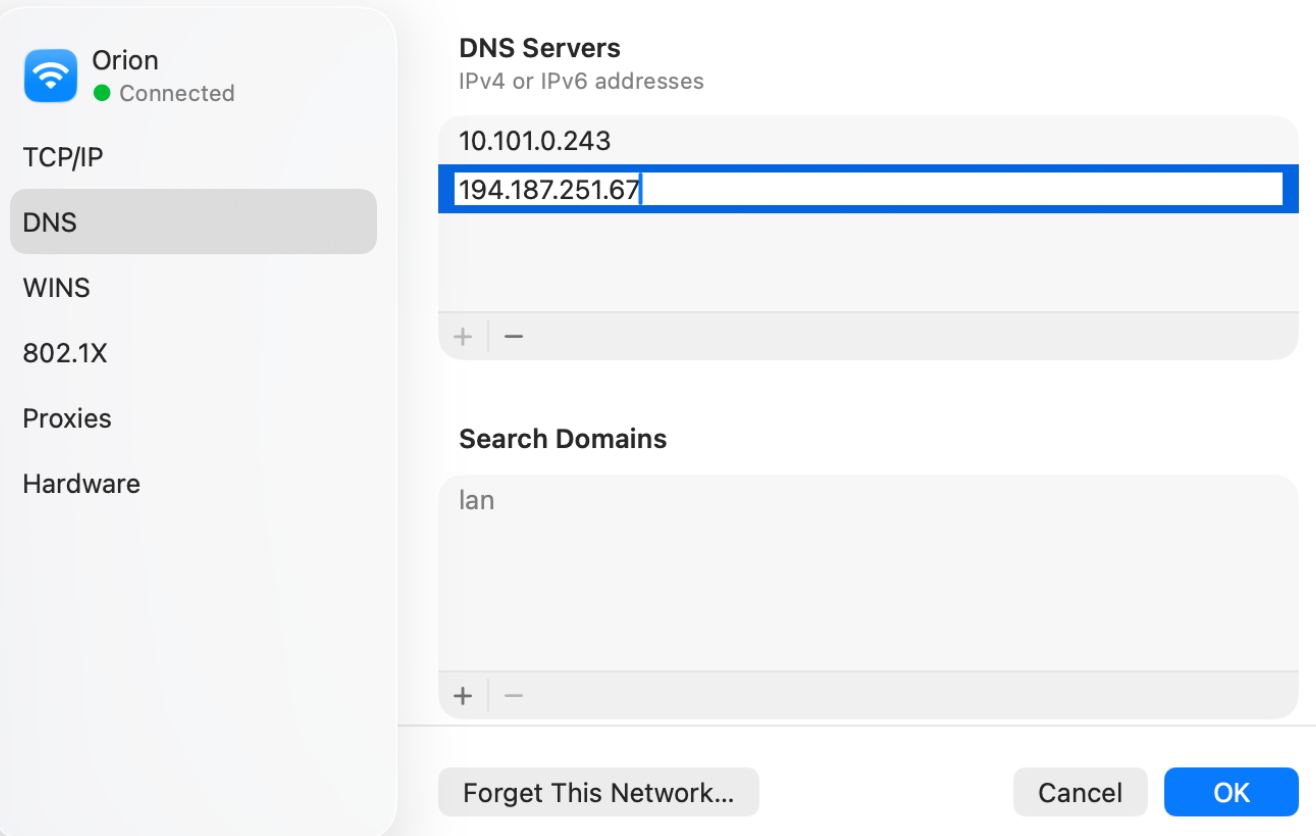The height and width of the screenshot is (836, 1316).
Task: Click the 194.187.251.67 DNS entry field
Action: 868,189
